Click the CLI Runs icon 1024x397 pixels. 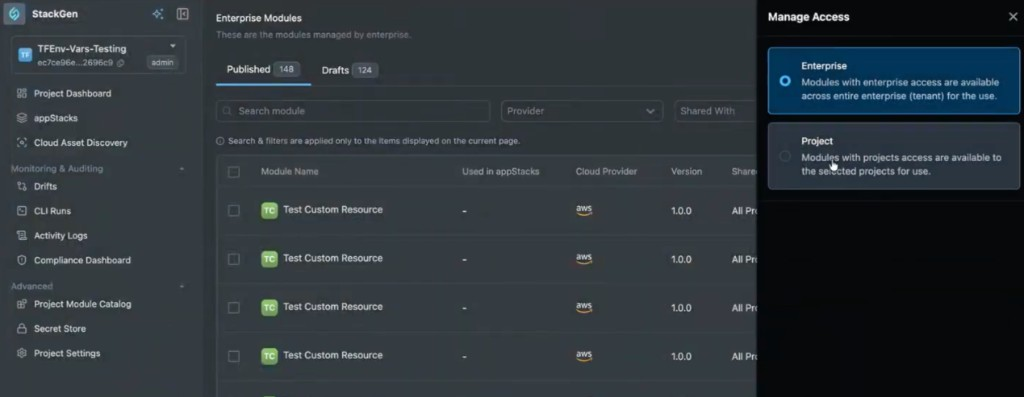tap(22, 211)
